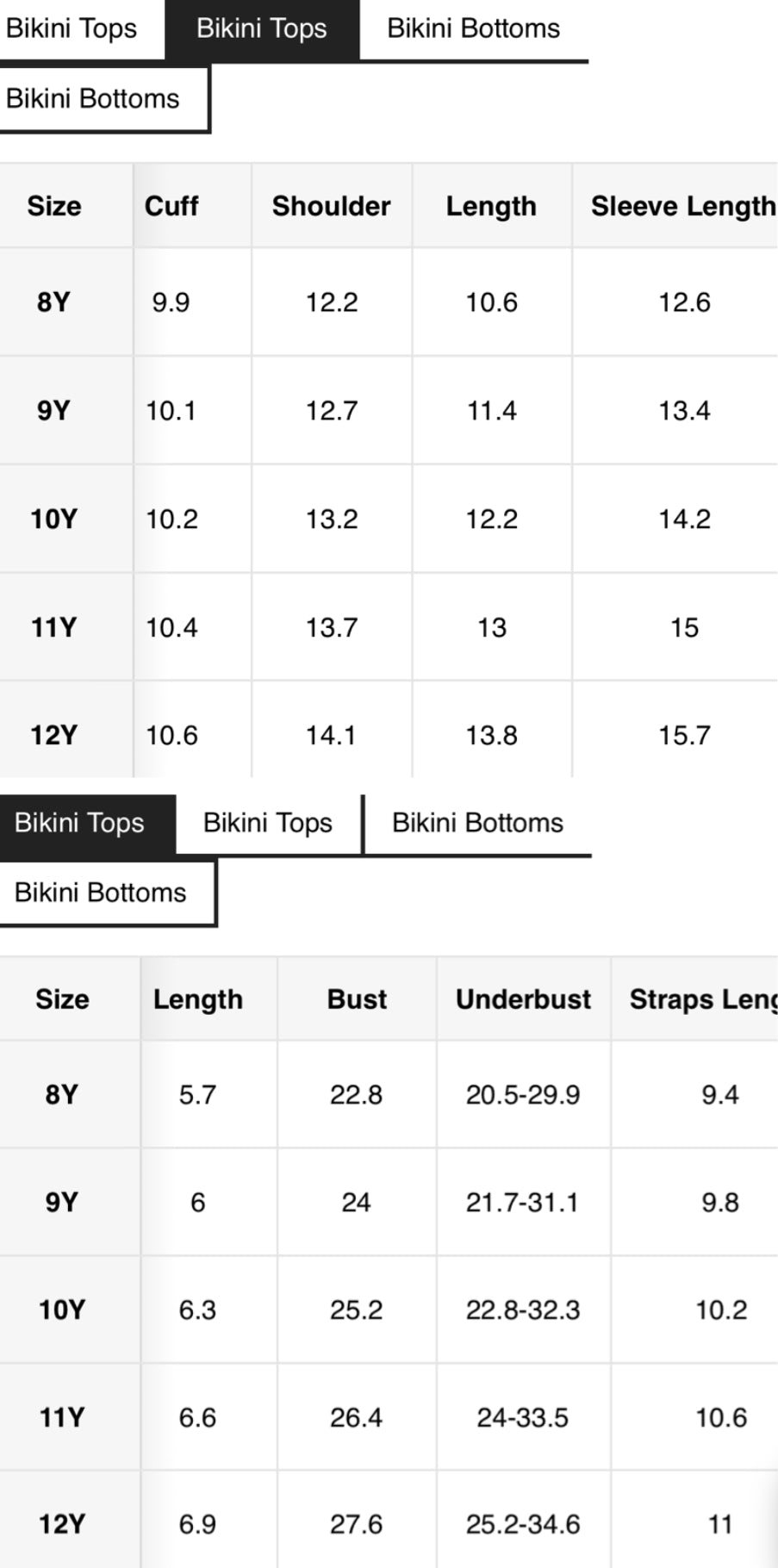The image size is (778, 1568).
Task: Click the Shoulder column header
Action: [331, 206]
